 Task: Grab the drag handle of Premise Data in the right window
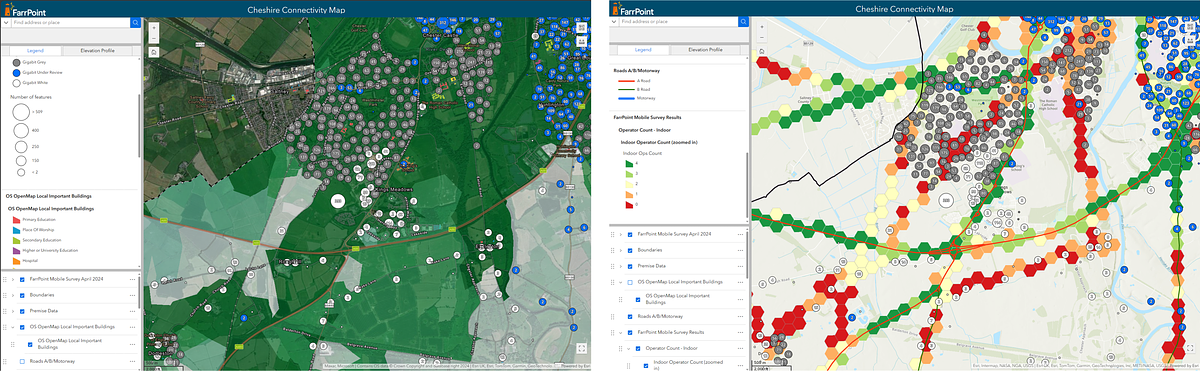click(x=613, y=266)
